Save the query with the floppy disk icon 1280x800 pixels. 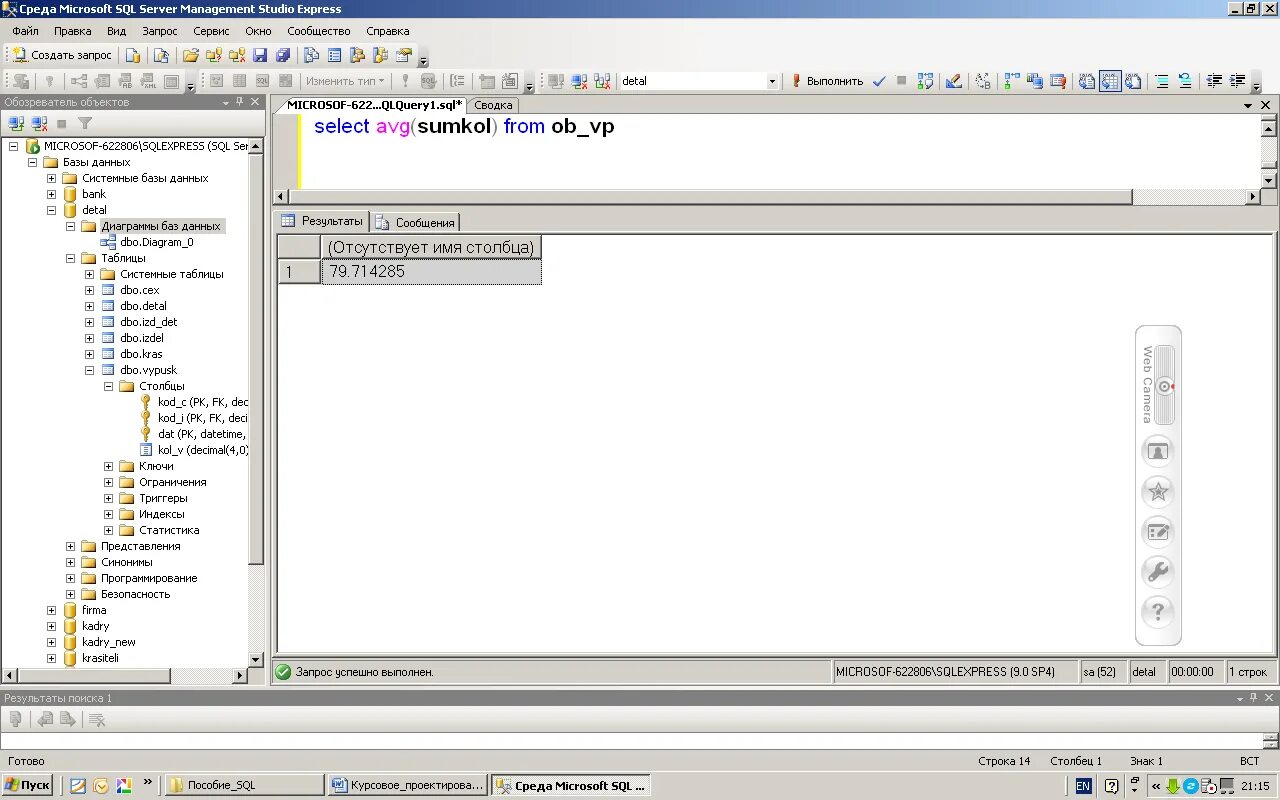[x=260, y=55]
